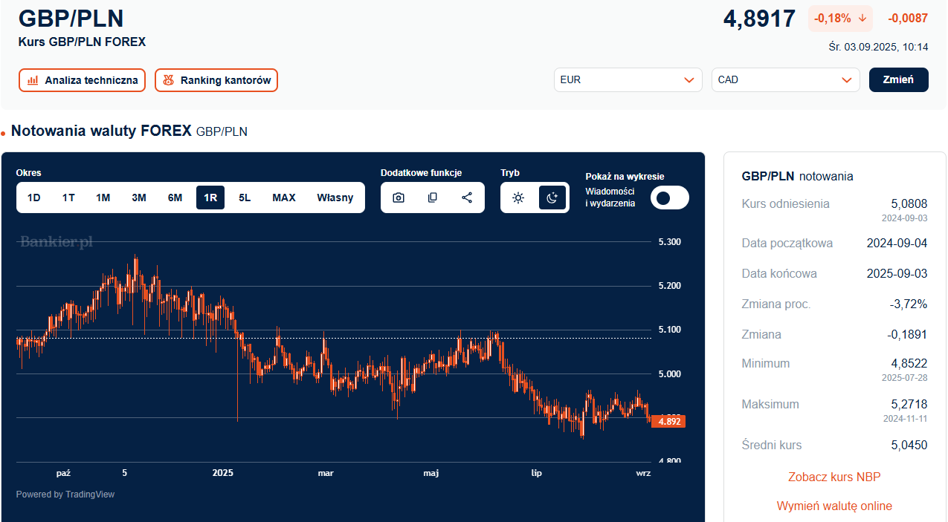
Task: Click the 2024-11-11 maximum date
Action: tap(904, 419)
